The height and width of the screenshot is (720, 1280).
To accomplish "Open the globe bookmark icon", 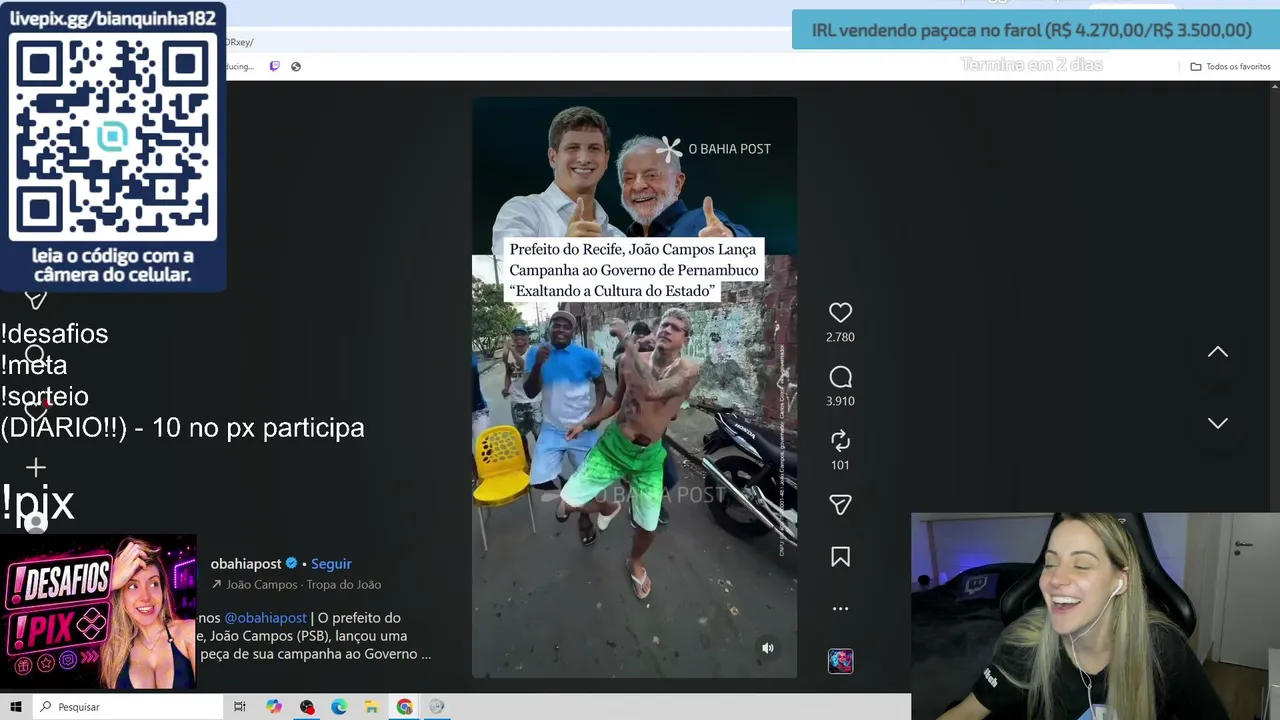I will click(296, 66).
